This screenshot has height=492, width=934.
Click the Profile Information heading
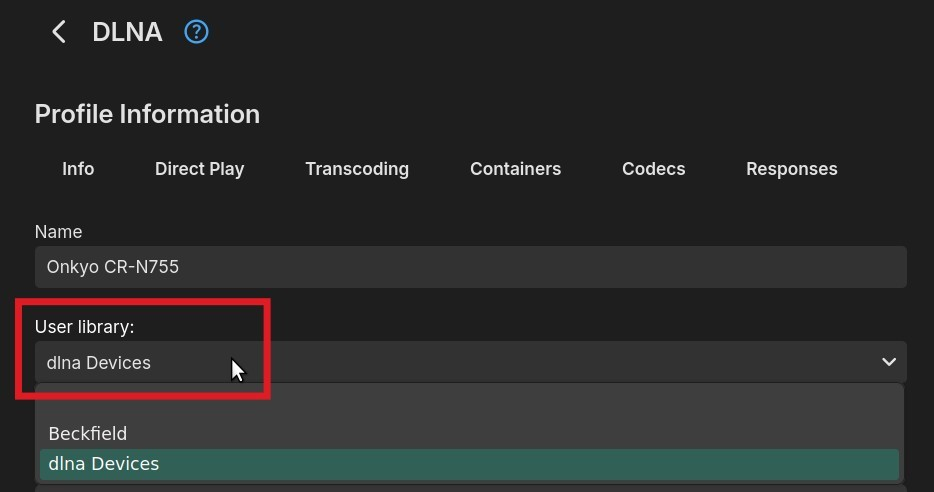pos(147,114)
